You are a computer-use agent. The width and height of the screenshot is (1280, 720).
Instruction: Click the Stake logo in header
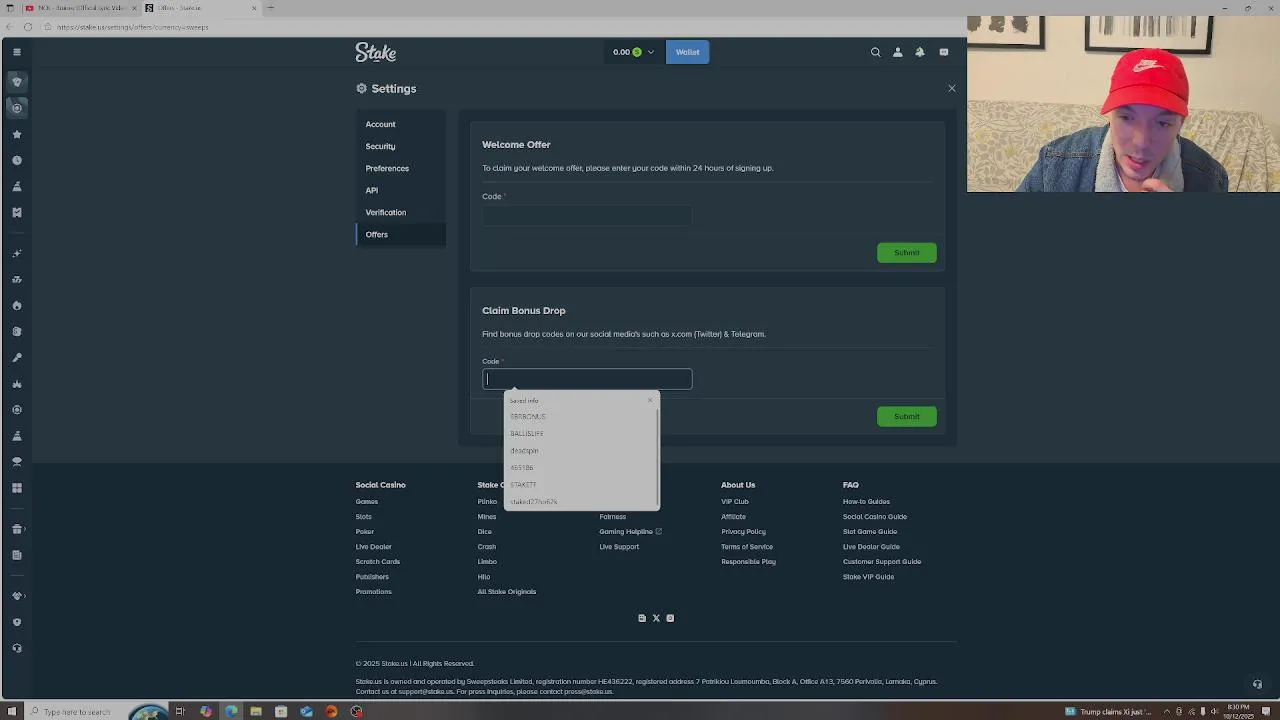[376, 52]
